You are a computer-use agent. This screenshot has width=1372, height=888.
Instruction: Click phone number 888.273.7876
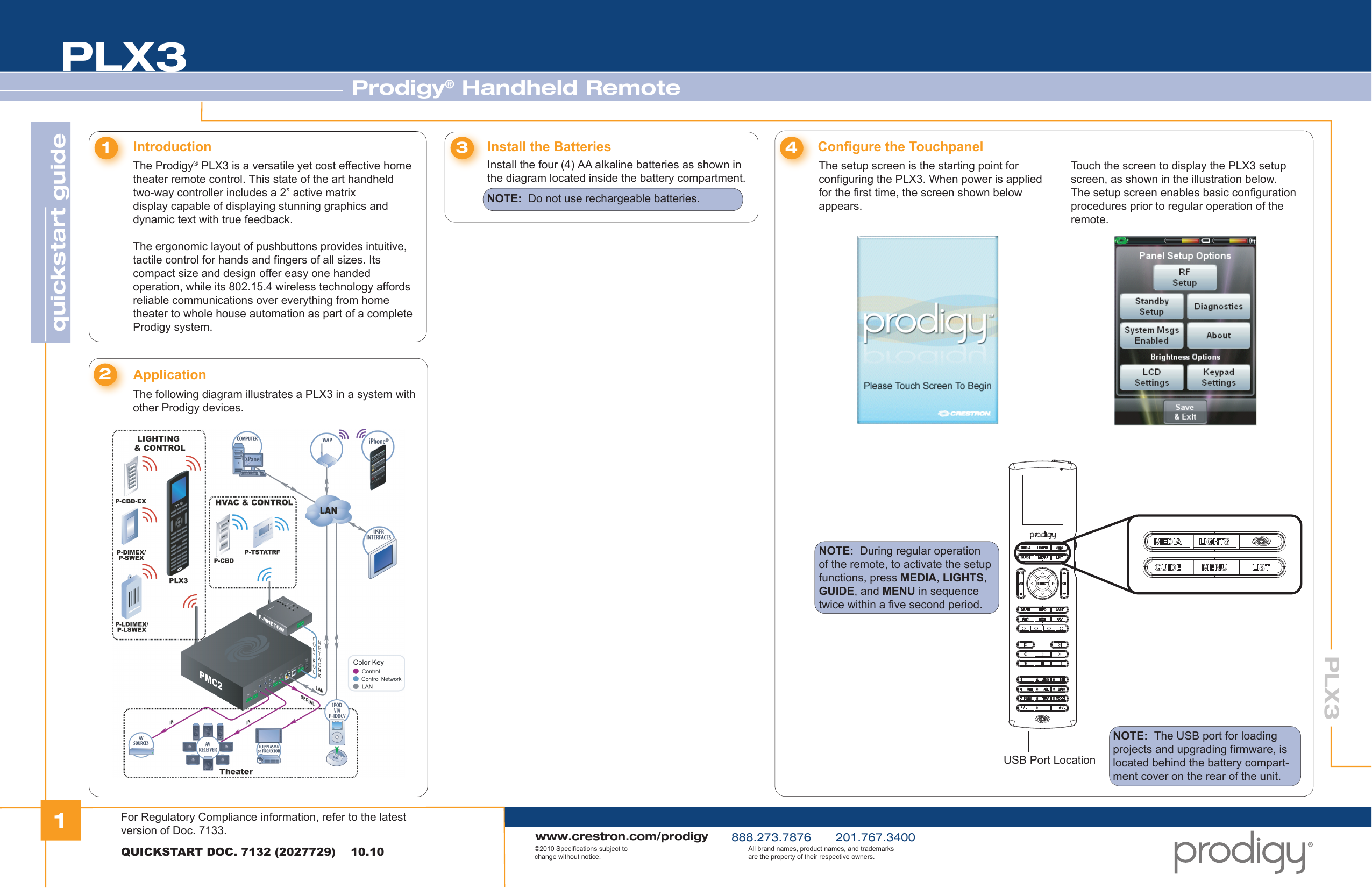(x=771, y=837)
